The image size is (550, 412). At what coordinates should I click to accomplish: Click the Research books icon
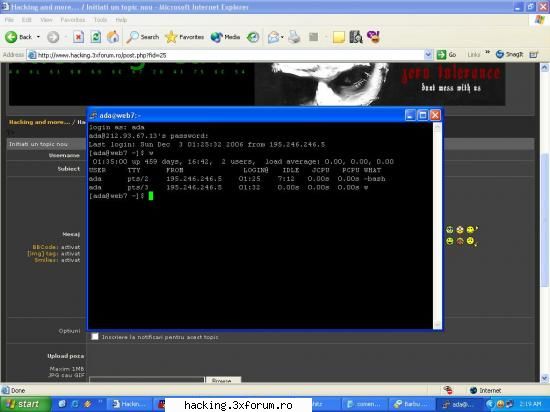click(356, 37)
